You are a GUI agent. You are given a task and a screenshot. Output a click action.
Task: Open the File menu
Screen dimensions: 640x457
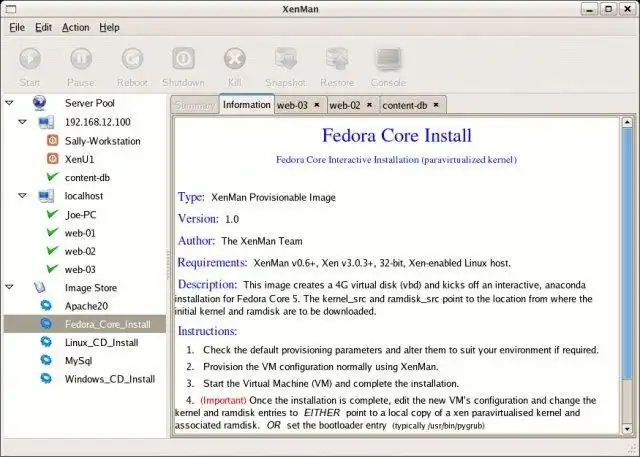(x=17, y=27)
